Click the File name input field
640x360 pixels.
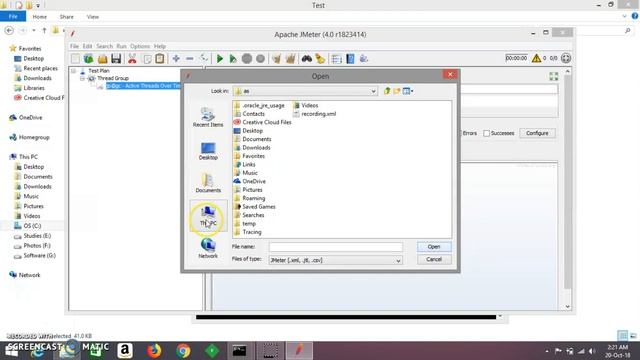[336, 247]
